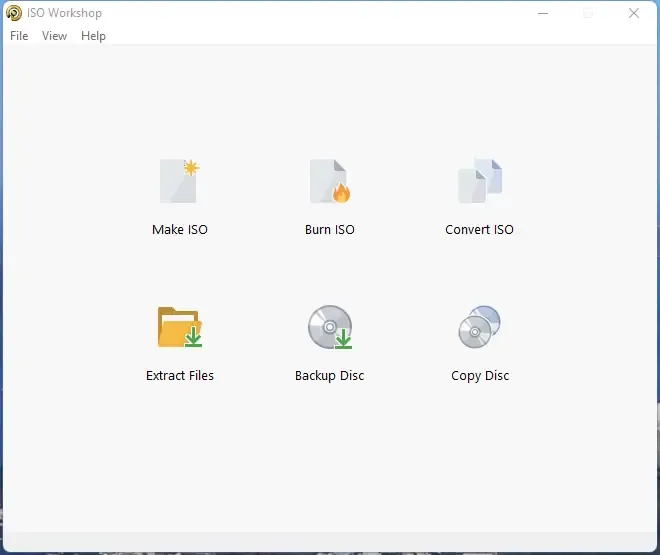Click the Make ISO icon
The height and width of the screenshot is (555, 660).
[x=180, y=181]
